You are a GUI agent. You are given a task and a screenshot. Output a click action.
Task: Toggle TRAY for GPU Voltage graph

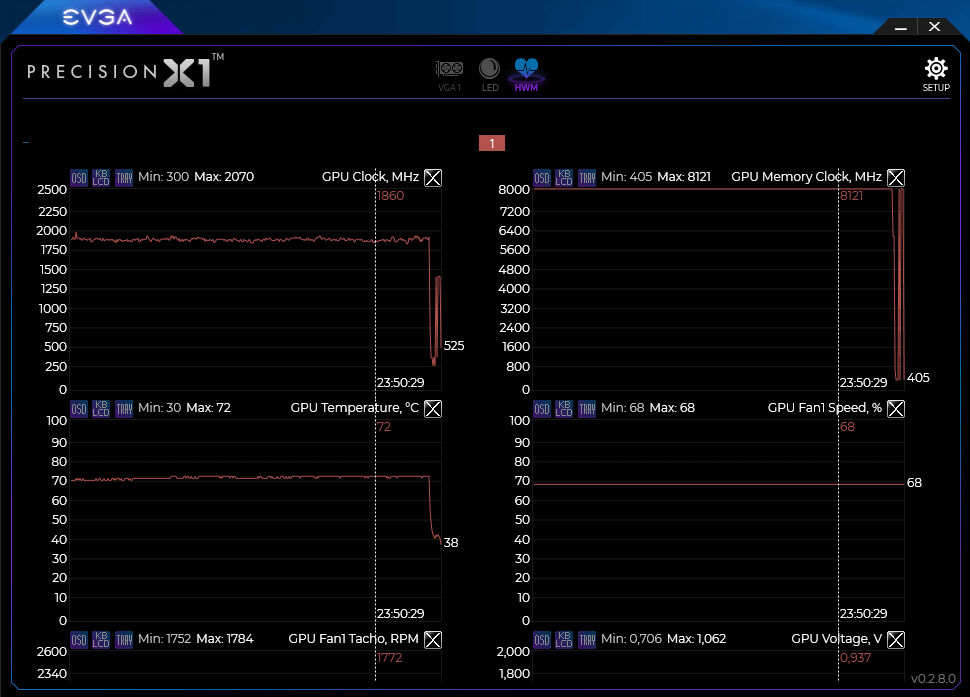[x=586, y=639]
